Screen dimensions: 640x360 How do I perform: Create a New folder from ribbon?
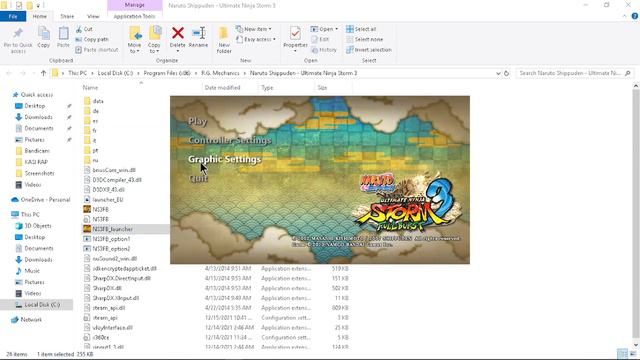[224, 40]
